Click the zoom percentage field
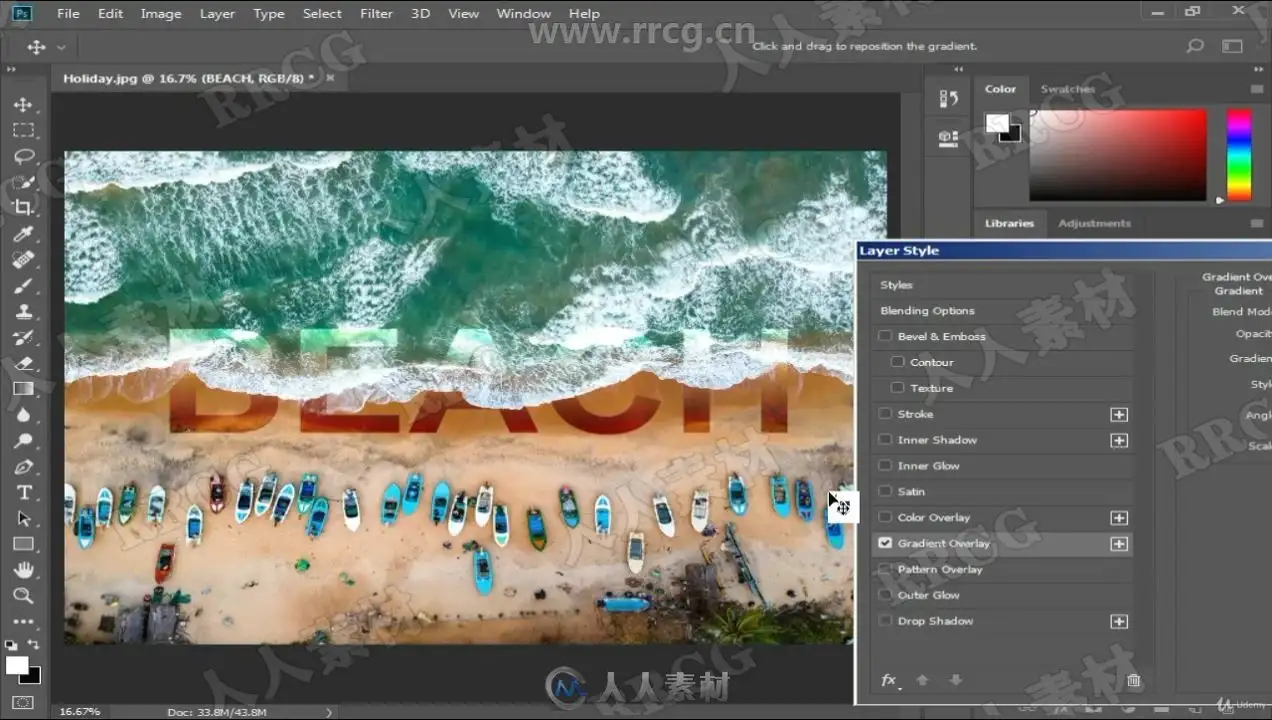Viewport: 1272px width, 720px height. (x=80, y=712)
